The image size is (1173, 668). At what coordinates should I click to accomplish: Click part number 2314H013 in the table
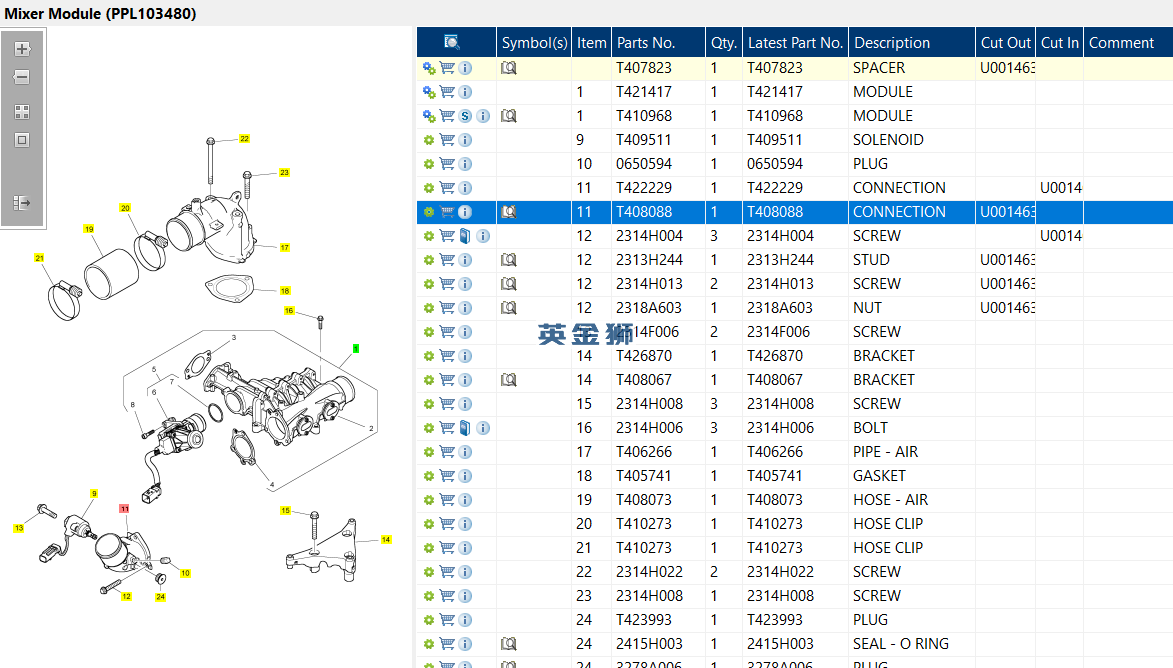pos(649,284)
